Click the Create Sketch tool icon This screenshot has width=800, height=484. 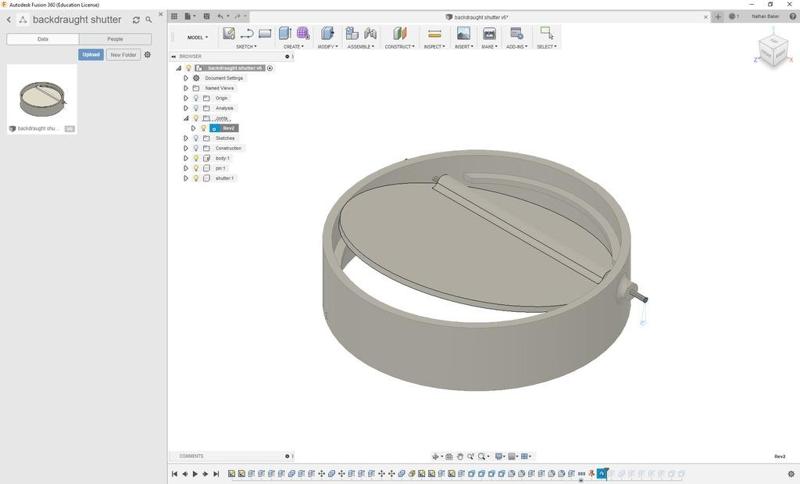229,34
